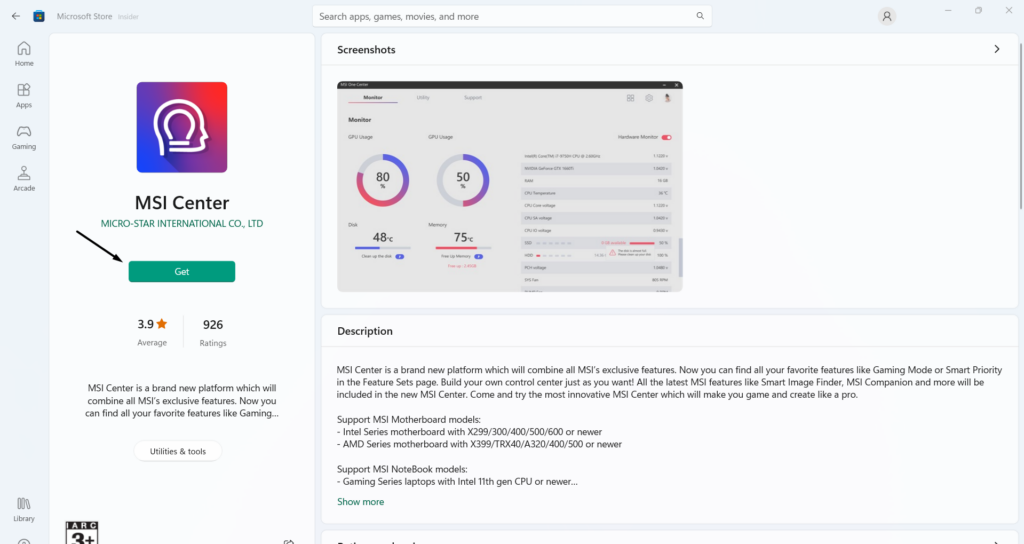Click the 3.9 average star rating
Image resolution: width=1024 pixels, height=544 pixels.
pos(152,325)
